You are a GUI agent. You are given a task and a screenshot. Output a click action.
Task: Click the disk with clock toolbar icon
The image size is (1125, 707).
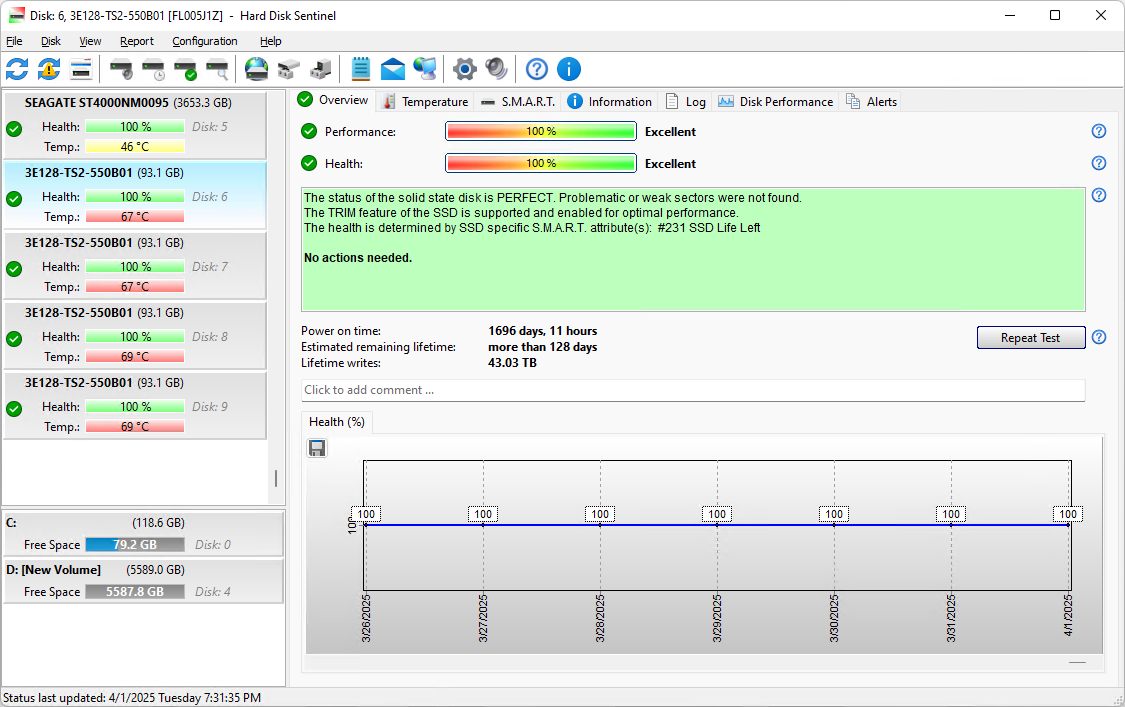154,70
